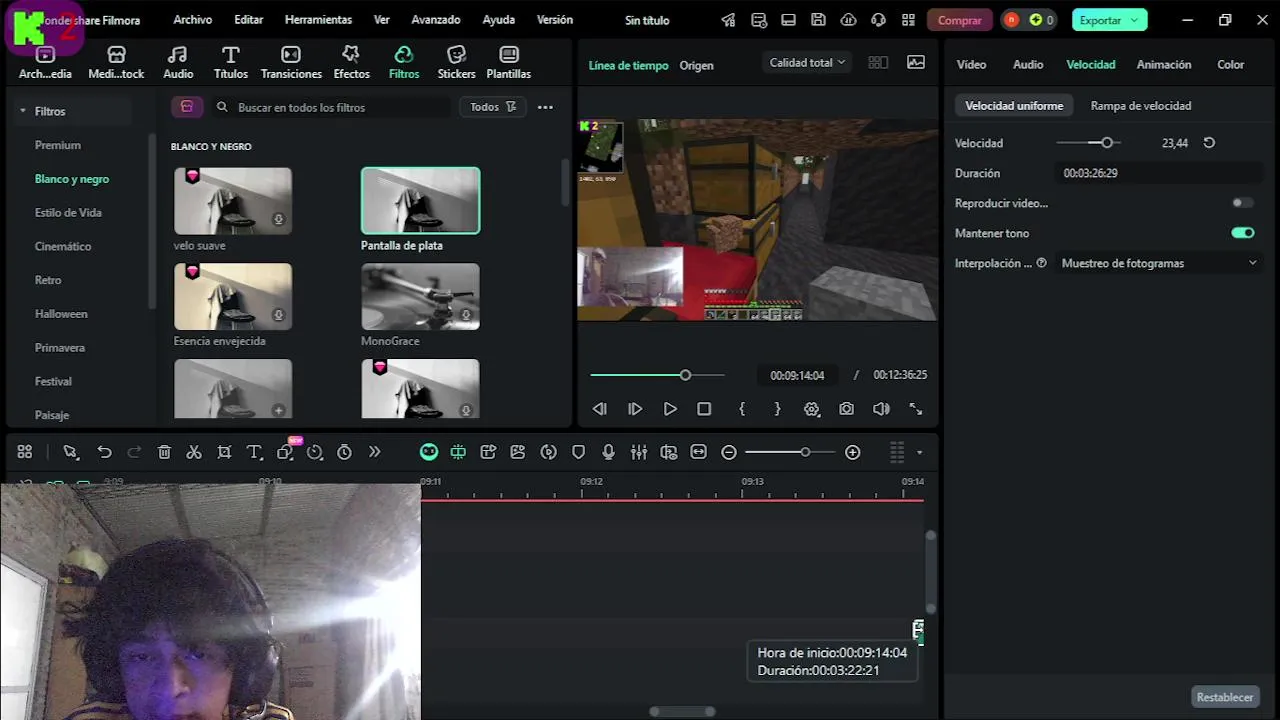Select the split scissors tool
The width and height of the screenshot is (1280, 720).
pyautogui.click(x=194, y=452)
